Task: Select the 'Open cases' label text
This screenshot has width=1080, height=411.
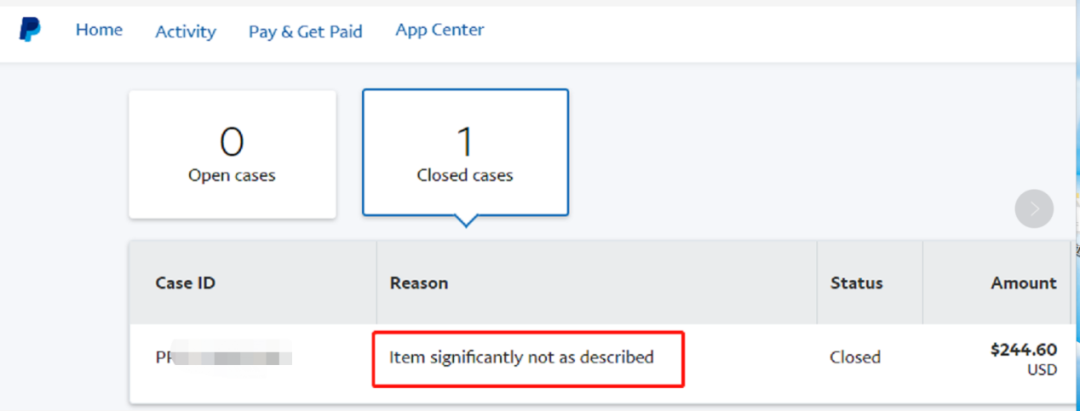Action: 232,176
